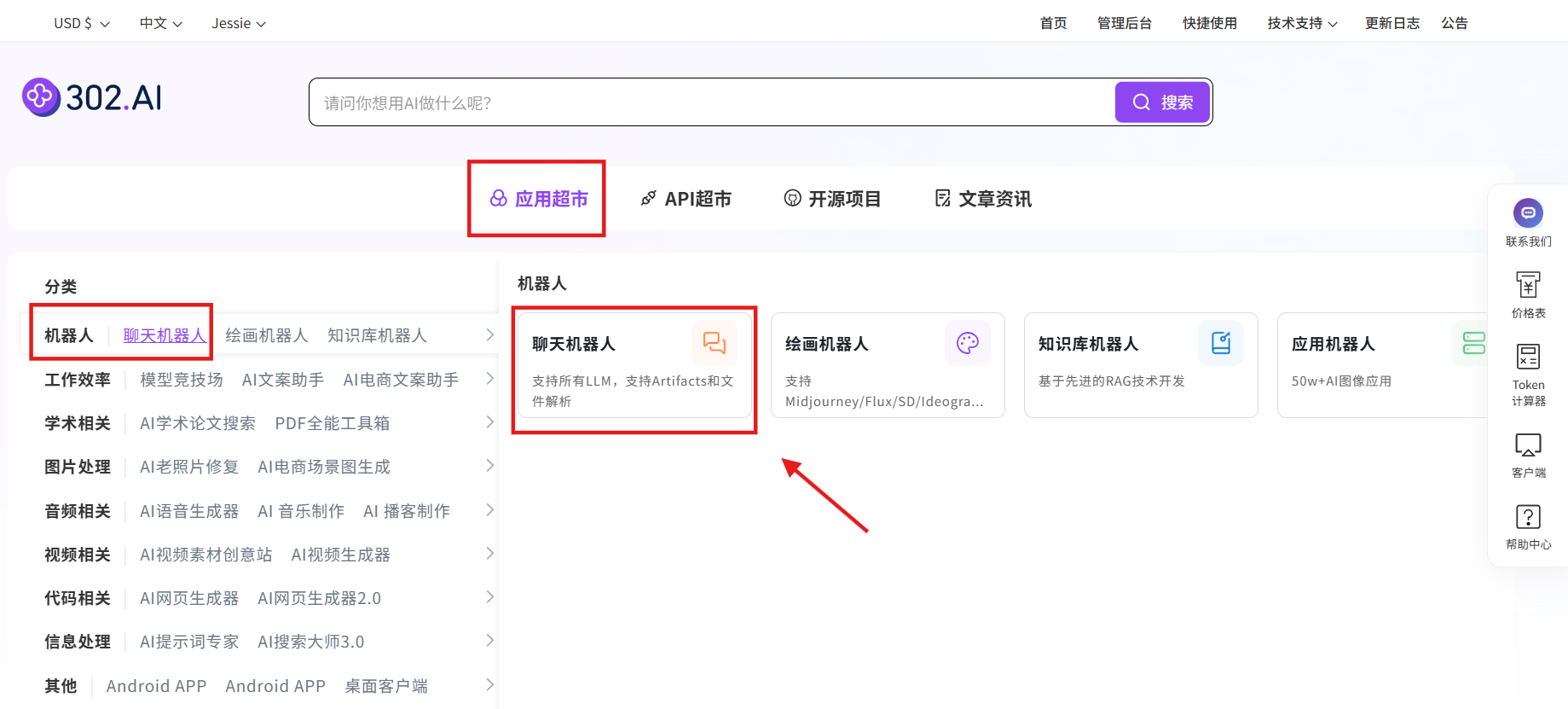The image size is (1568, 709).
Task: Switch to the API超市 tab
Action: coord(686,199)
